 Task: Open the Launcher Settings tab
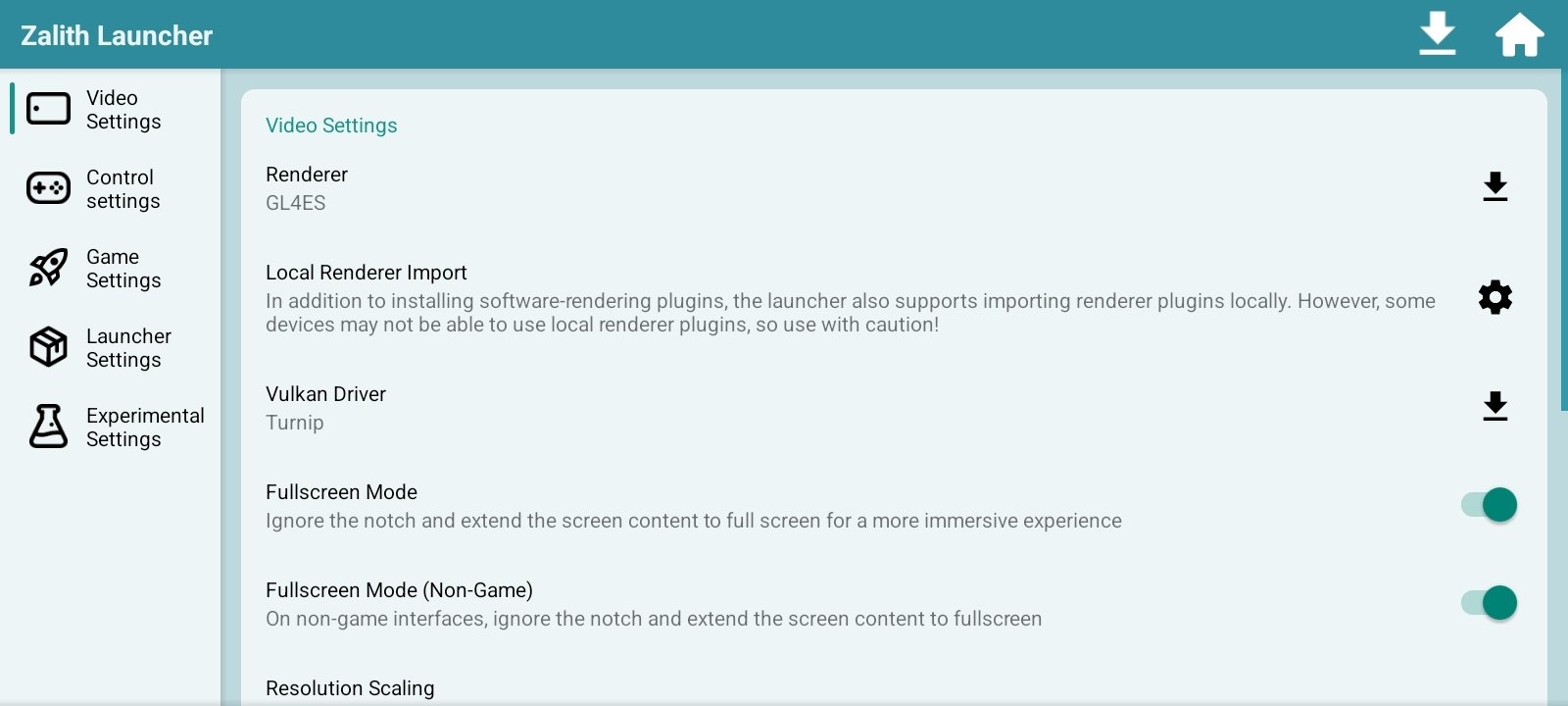128,348
